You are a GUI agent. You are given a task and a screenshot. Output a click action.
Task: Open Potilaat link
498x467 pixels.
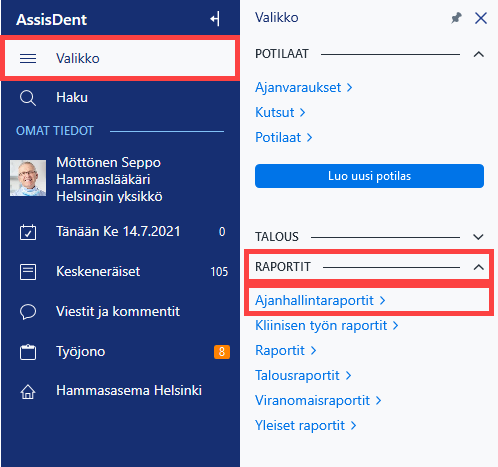click(x=284, y=137)
